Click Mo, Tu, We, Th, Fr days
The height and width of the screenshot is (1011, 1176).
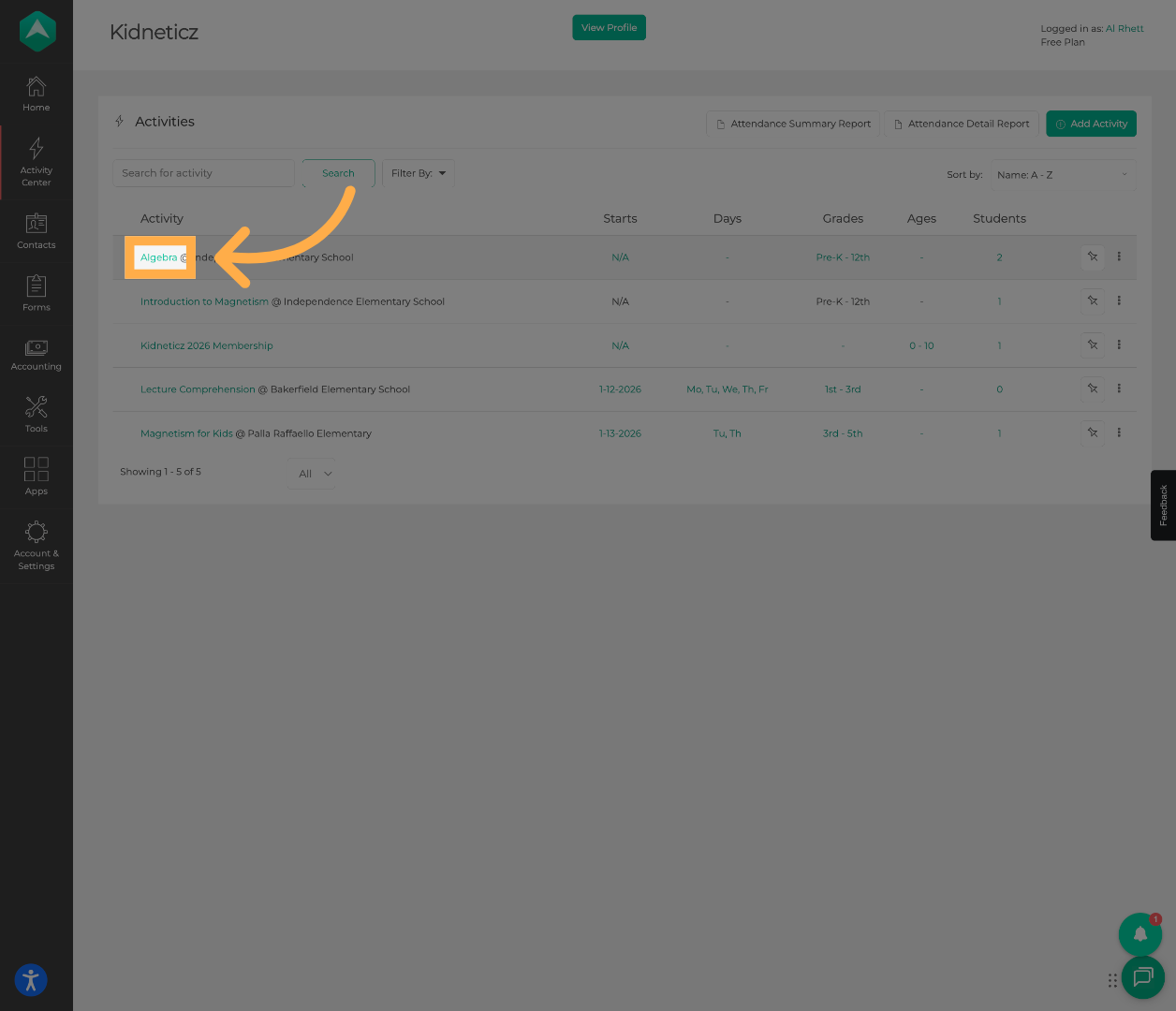(728, 389)
